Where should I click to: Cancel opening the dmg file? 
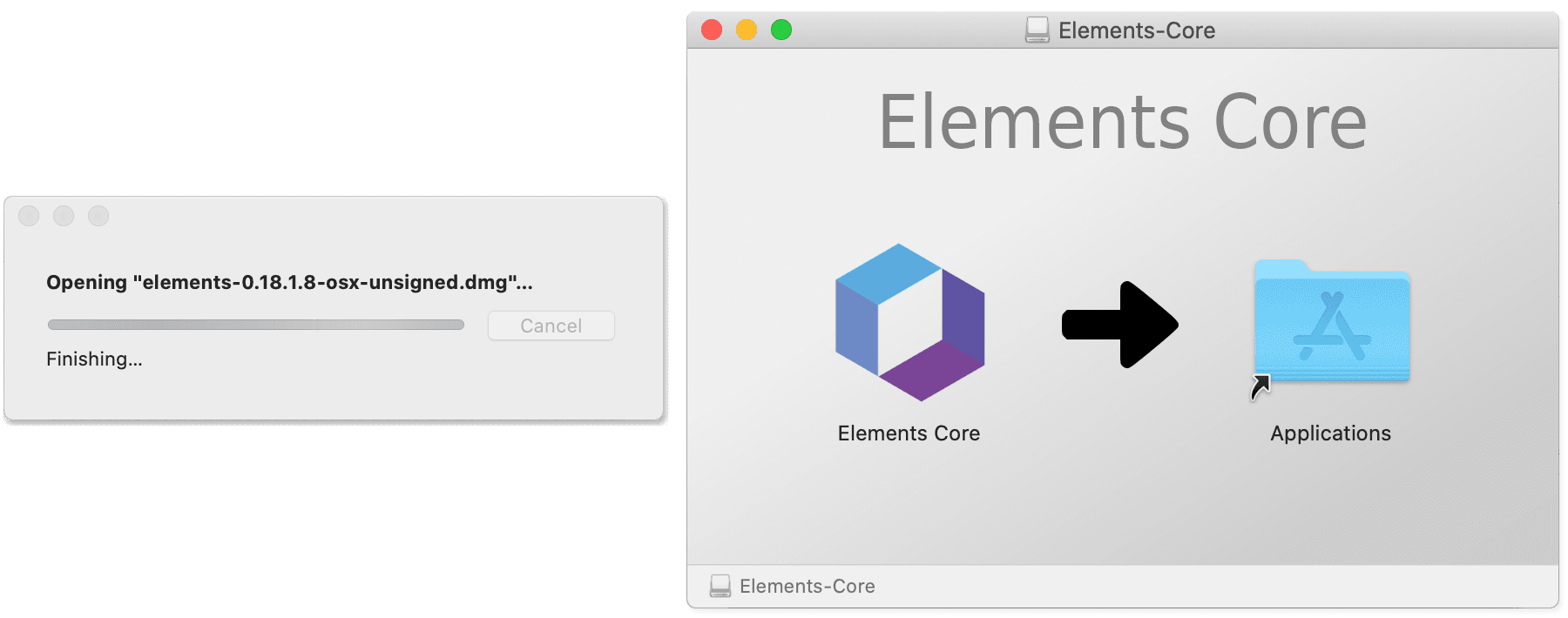551,326
